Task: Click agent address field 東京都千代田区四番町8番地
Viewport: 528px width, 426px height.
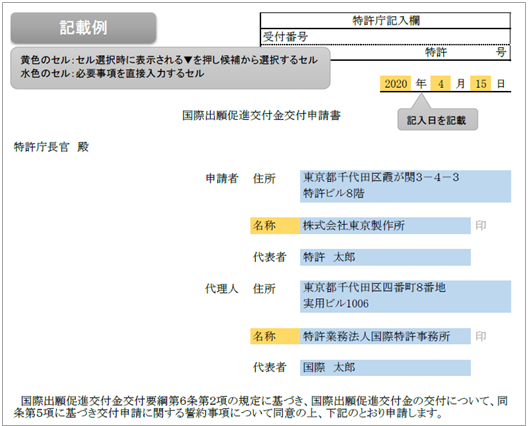Action: 405,296
